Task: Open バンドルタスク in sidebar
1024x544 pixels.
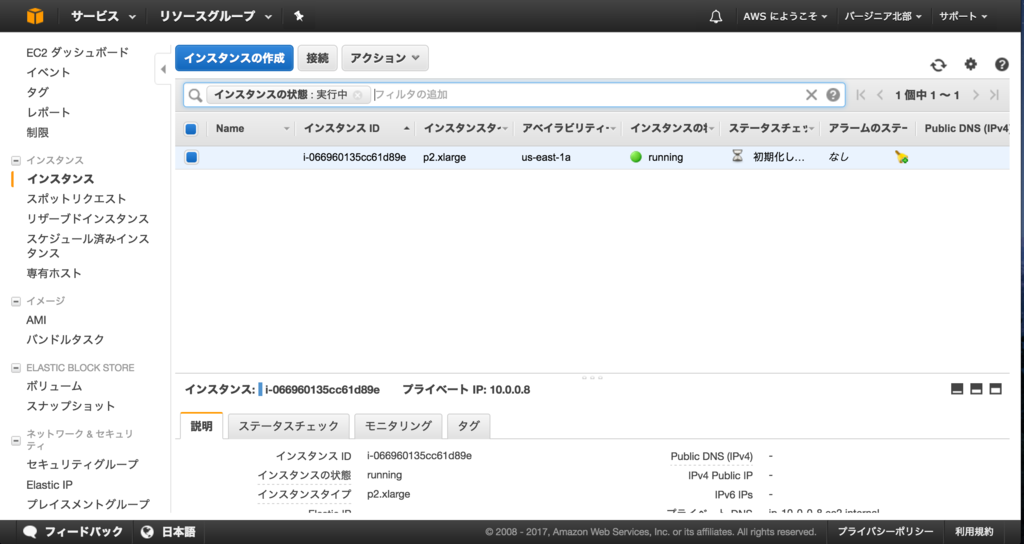Action: (x=65, y=340)
